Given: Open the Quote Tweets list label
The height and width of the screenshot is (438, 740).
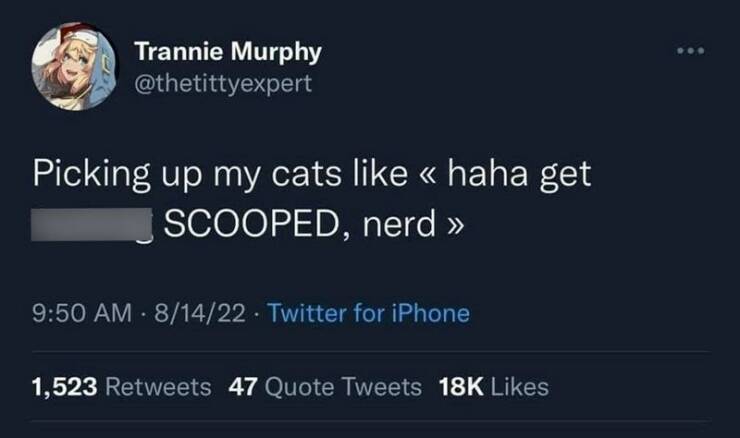Looking at the screenshot, I should (x=343, y=387).
